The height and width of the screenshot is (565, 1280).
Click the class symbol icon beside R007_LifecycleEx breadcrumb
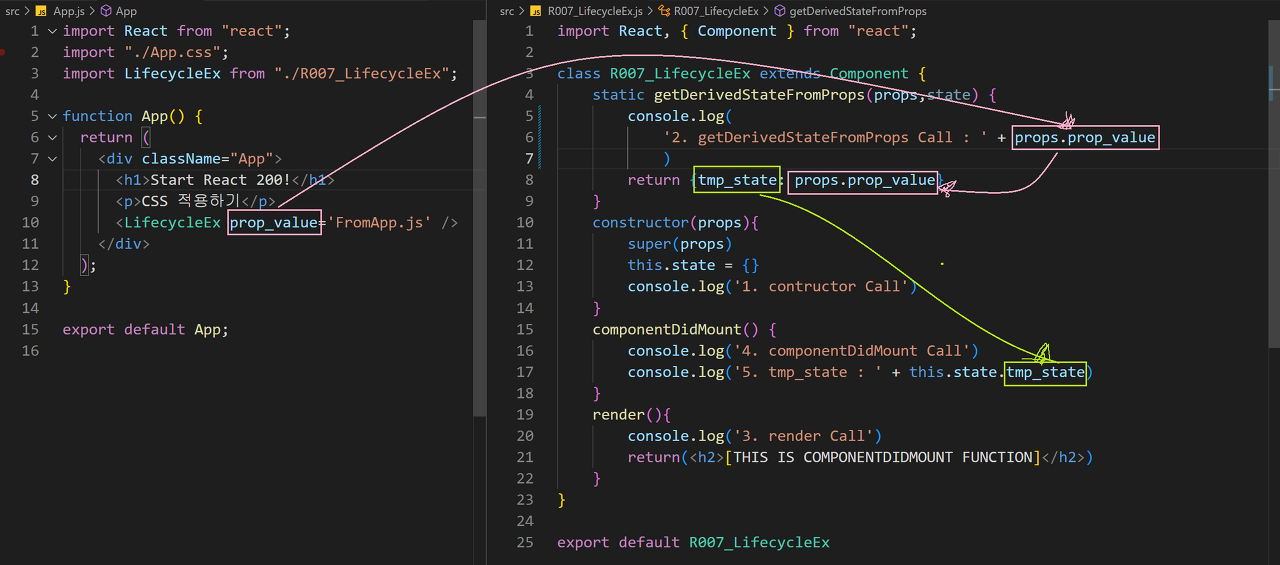(663, 11)
